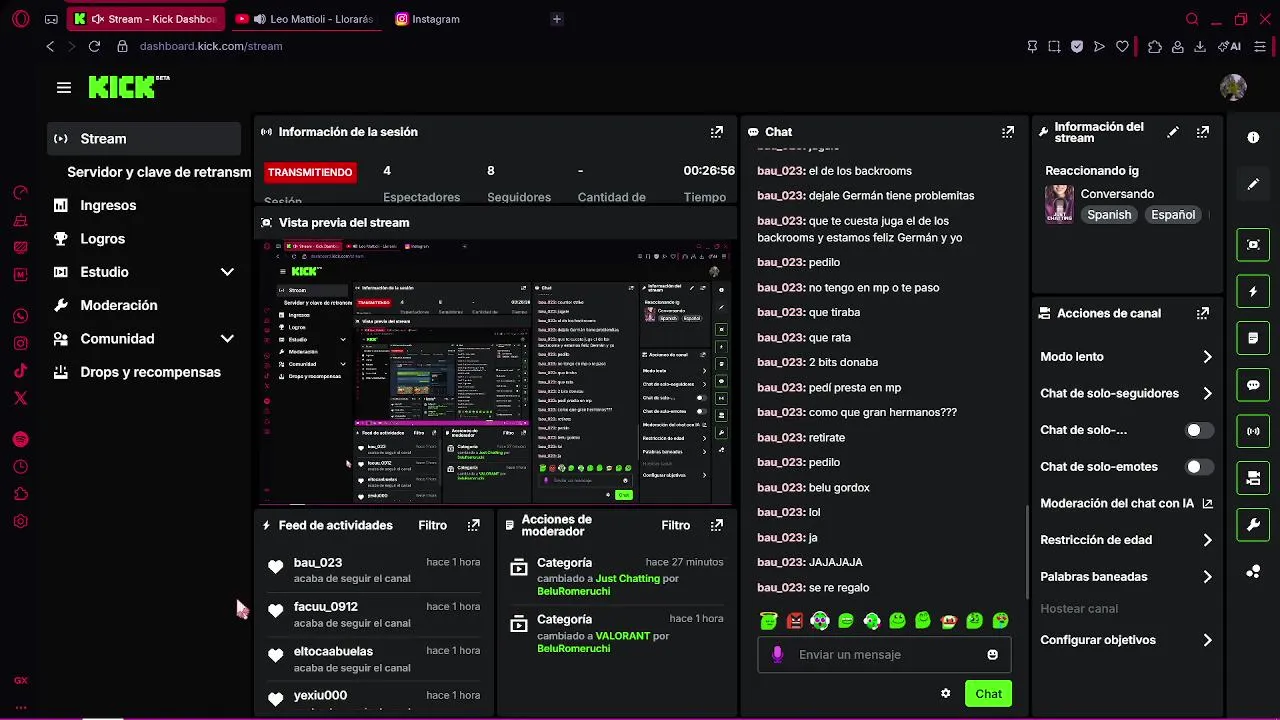Select Stream in the left navigation
1280x720 pixels.
(144, 139)
